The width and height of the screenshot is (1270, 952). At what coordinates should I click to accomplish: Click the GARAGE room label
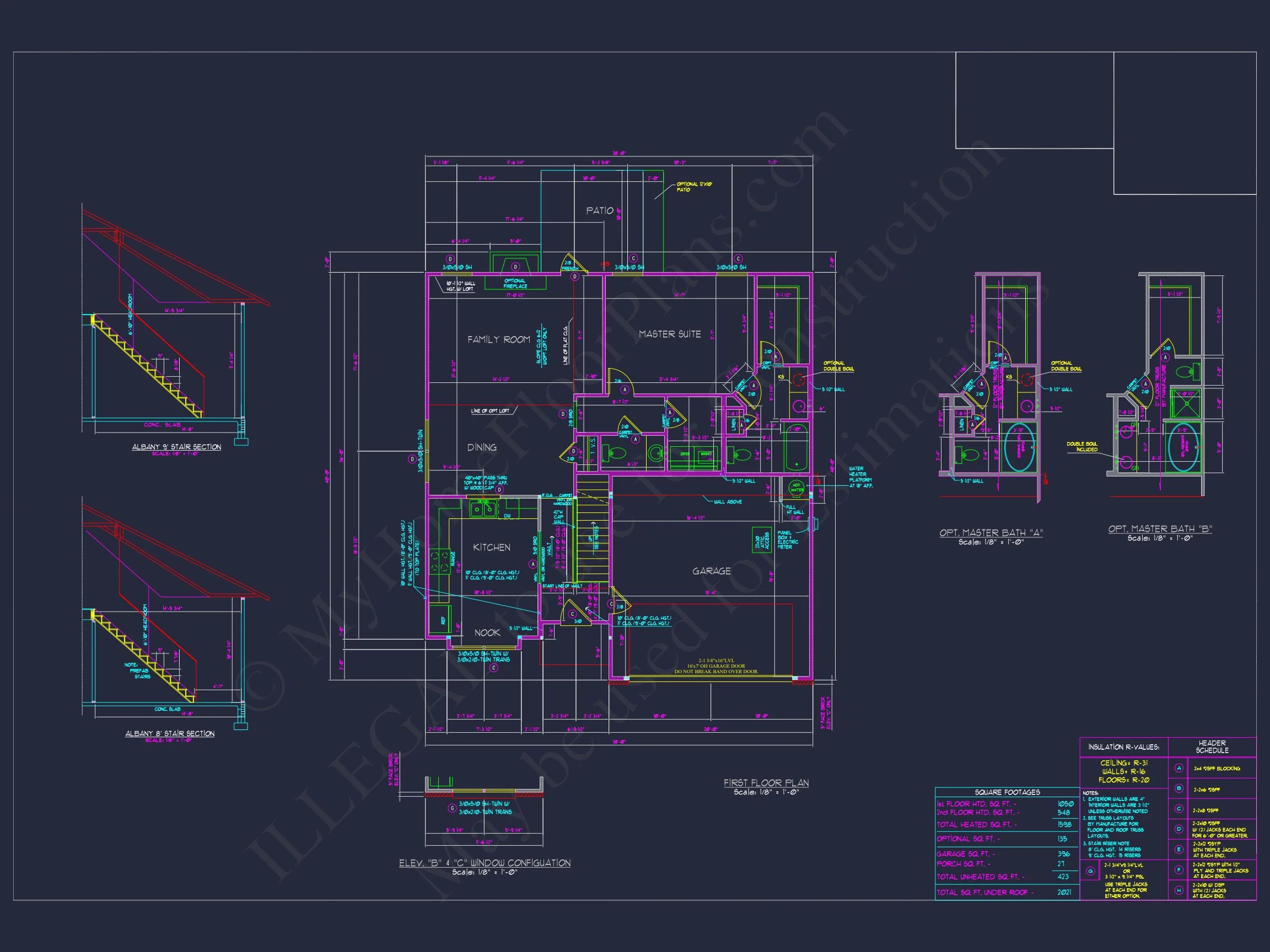click(712, 571)
